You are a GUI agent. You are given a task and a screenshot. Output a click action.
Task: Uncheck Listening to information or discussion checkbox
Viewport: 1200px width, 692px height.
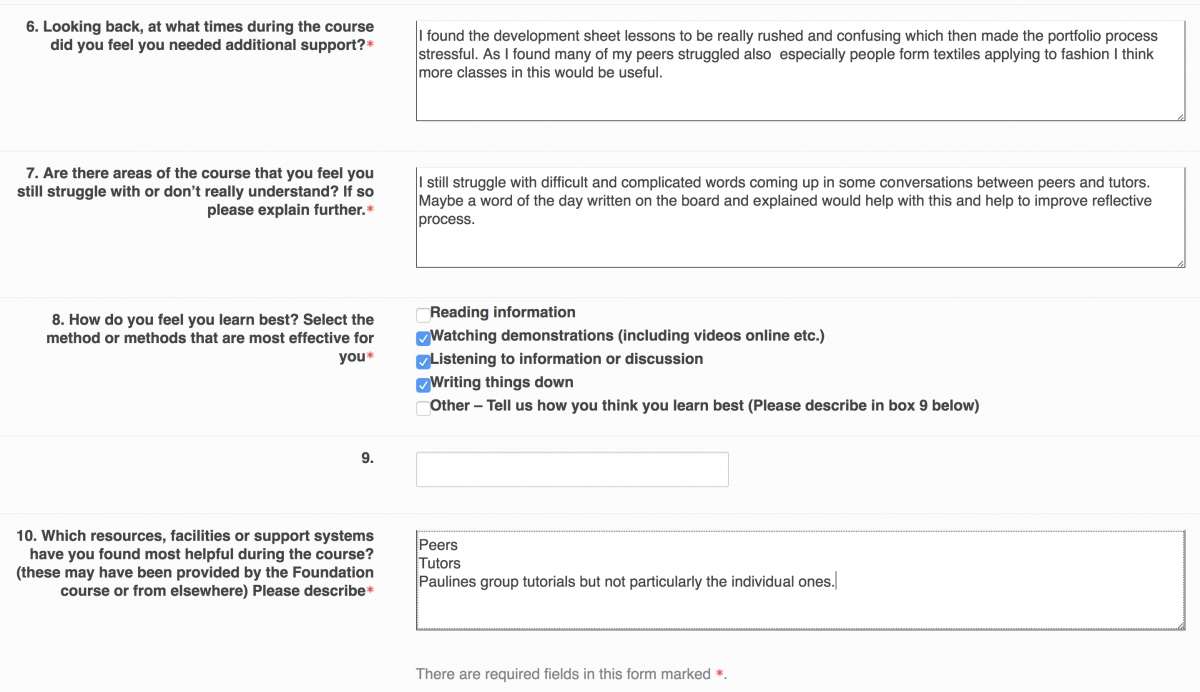tap(423, 361)
